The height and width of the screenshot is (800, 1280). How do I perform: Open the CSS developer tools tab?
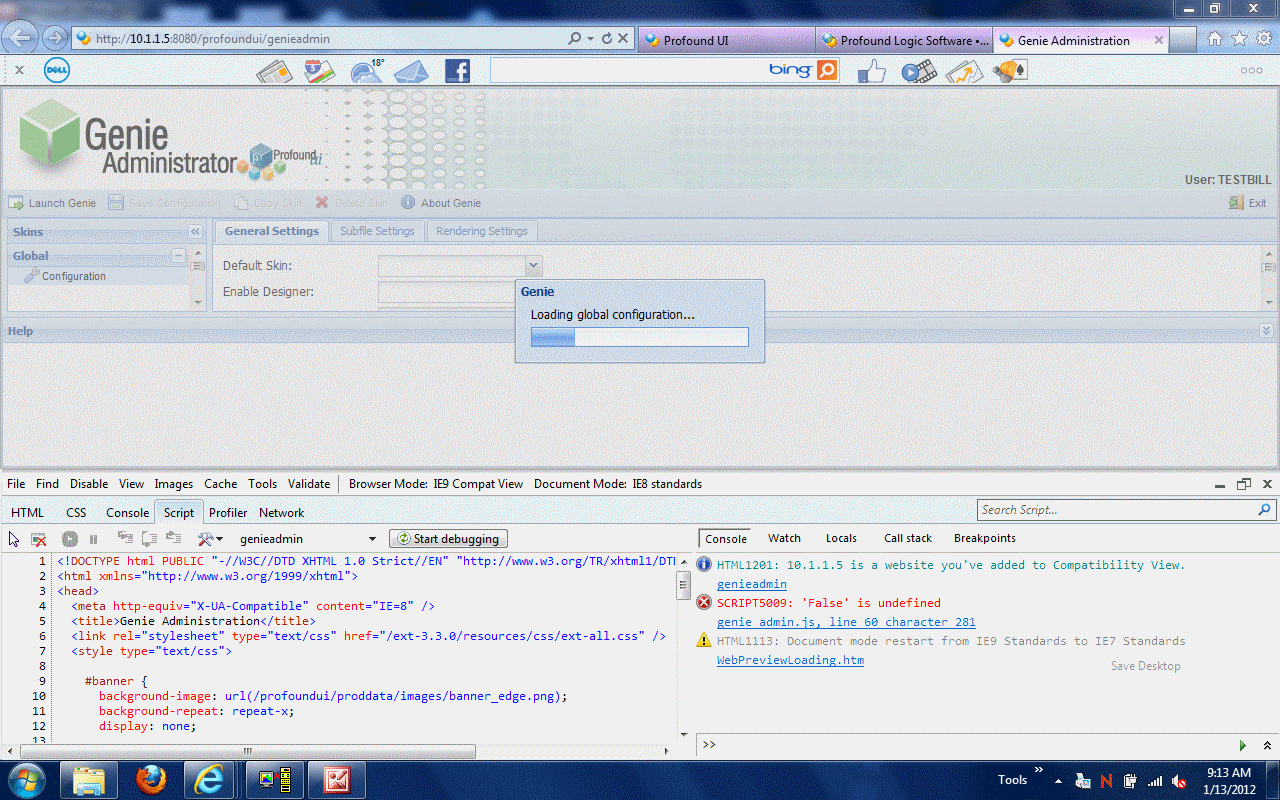[x=76, y=512]
